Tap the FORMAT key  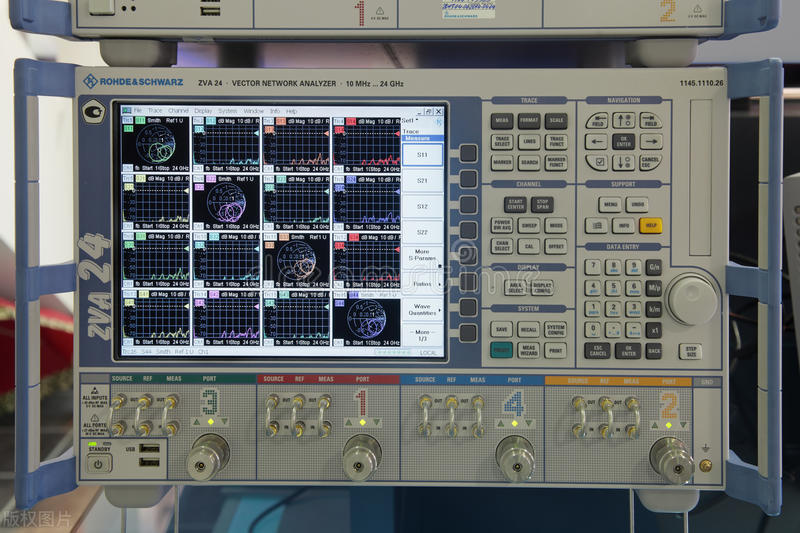tap(529, 120)
